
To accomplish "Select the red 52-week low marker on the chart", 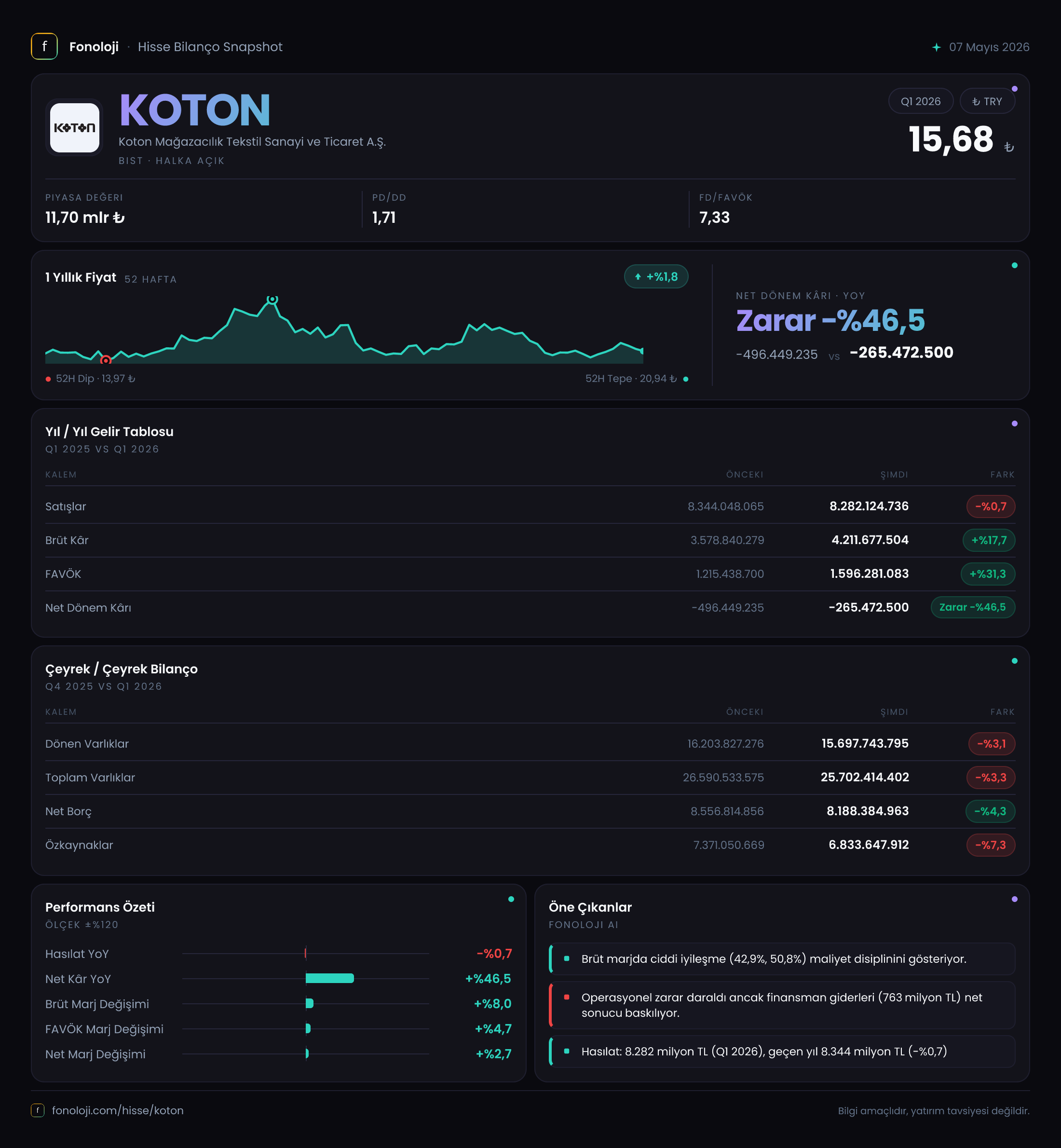I will [x=106, y=360].
